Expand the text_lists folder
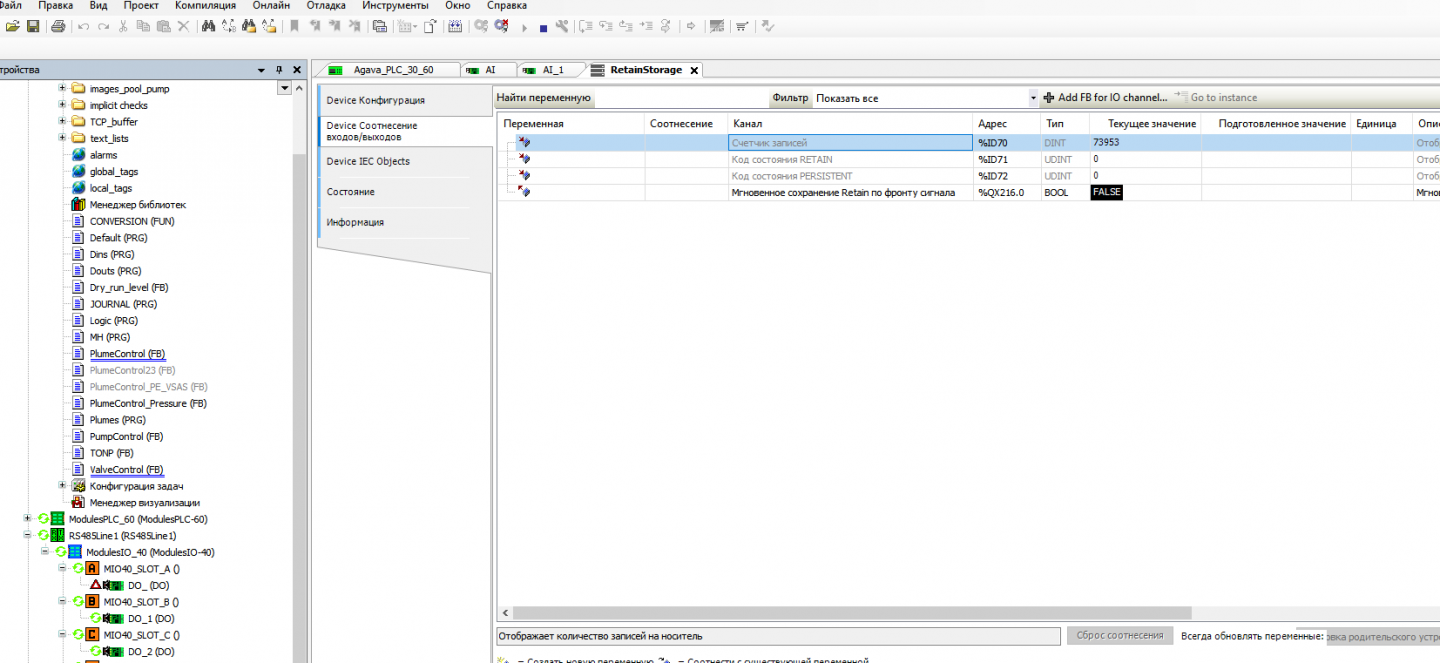1440x663 pixels. tap(63, 138)
